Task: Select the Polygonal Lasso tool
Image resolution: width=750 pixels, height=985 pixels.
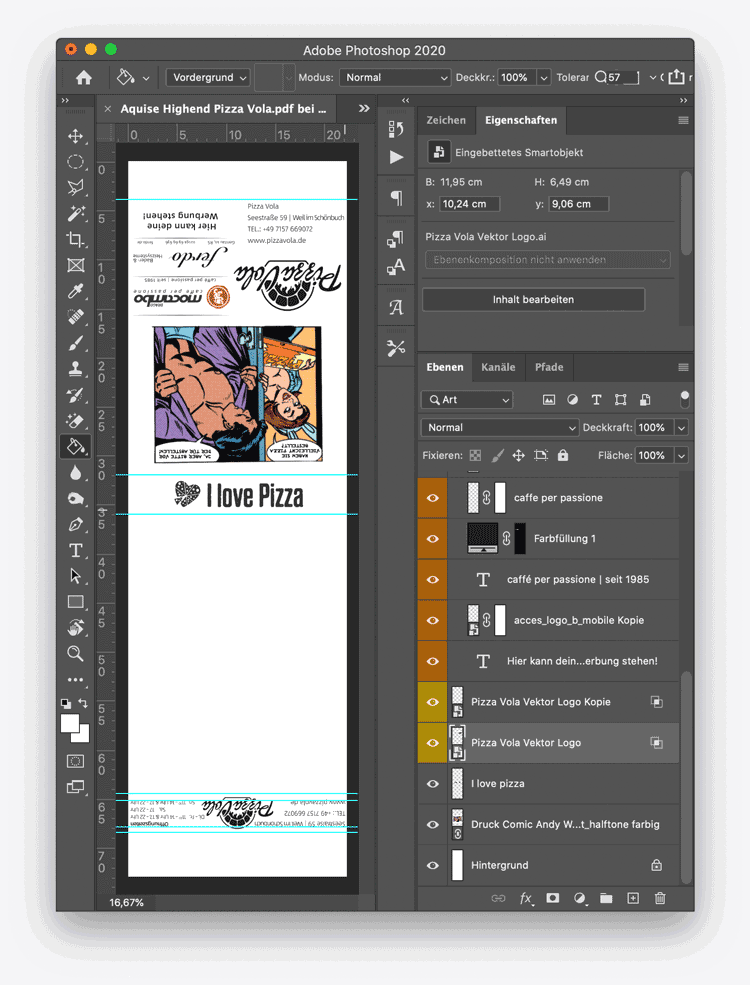Action: (75, 187)
